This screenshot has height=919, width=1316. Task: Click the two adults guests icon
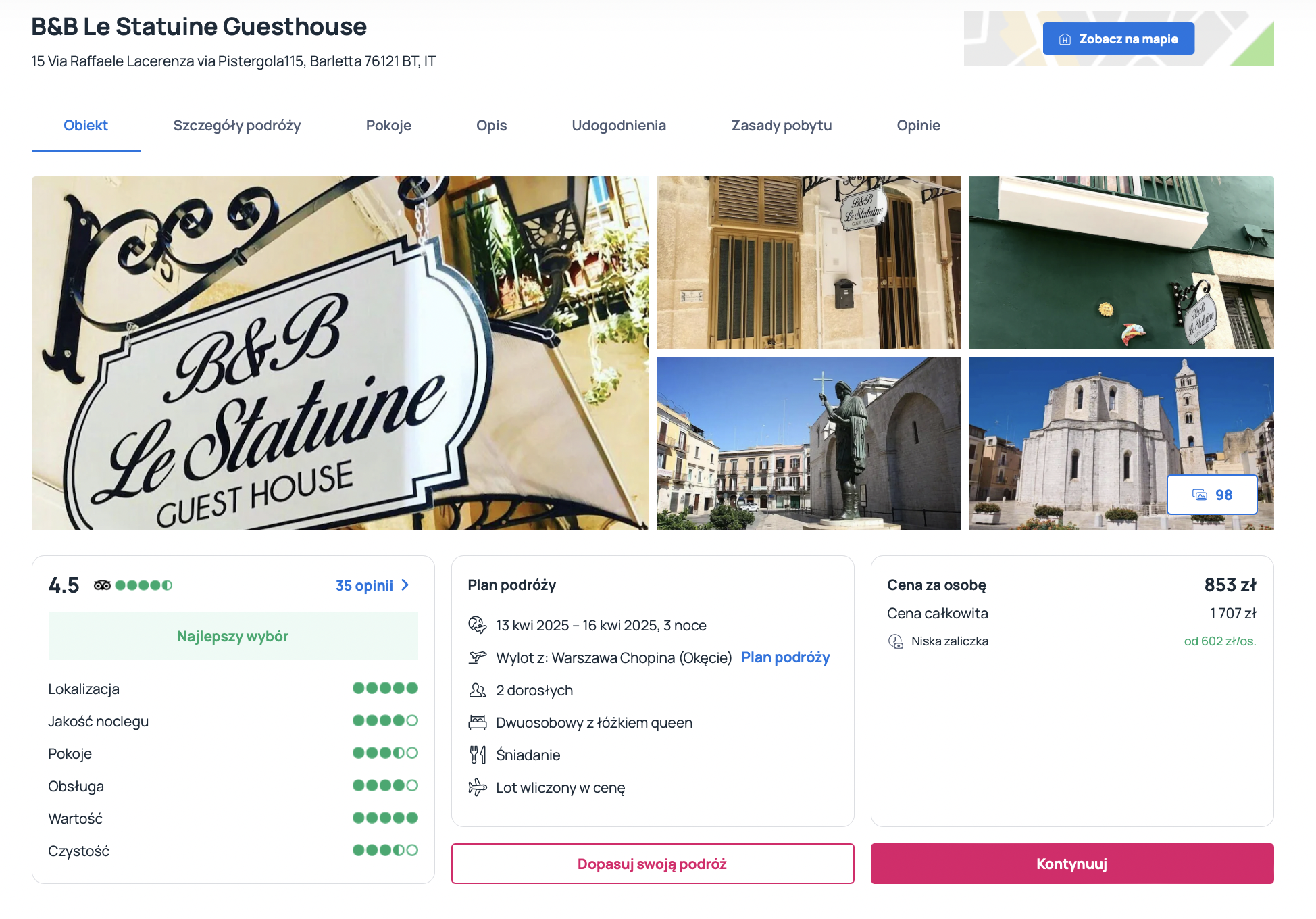pyautogui.click(x=478, y=690)
